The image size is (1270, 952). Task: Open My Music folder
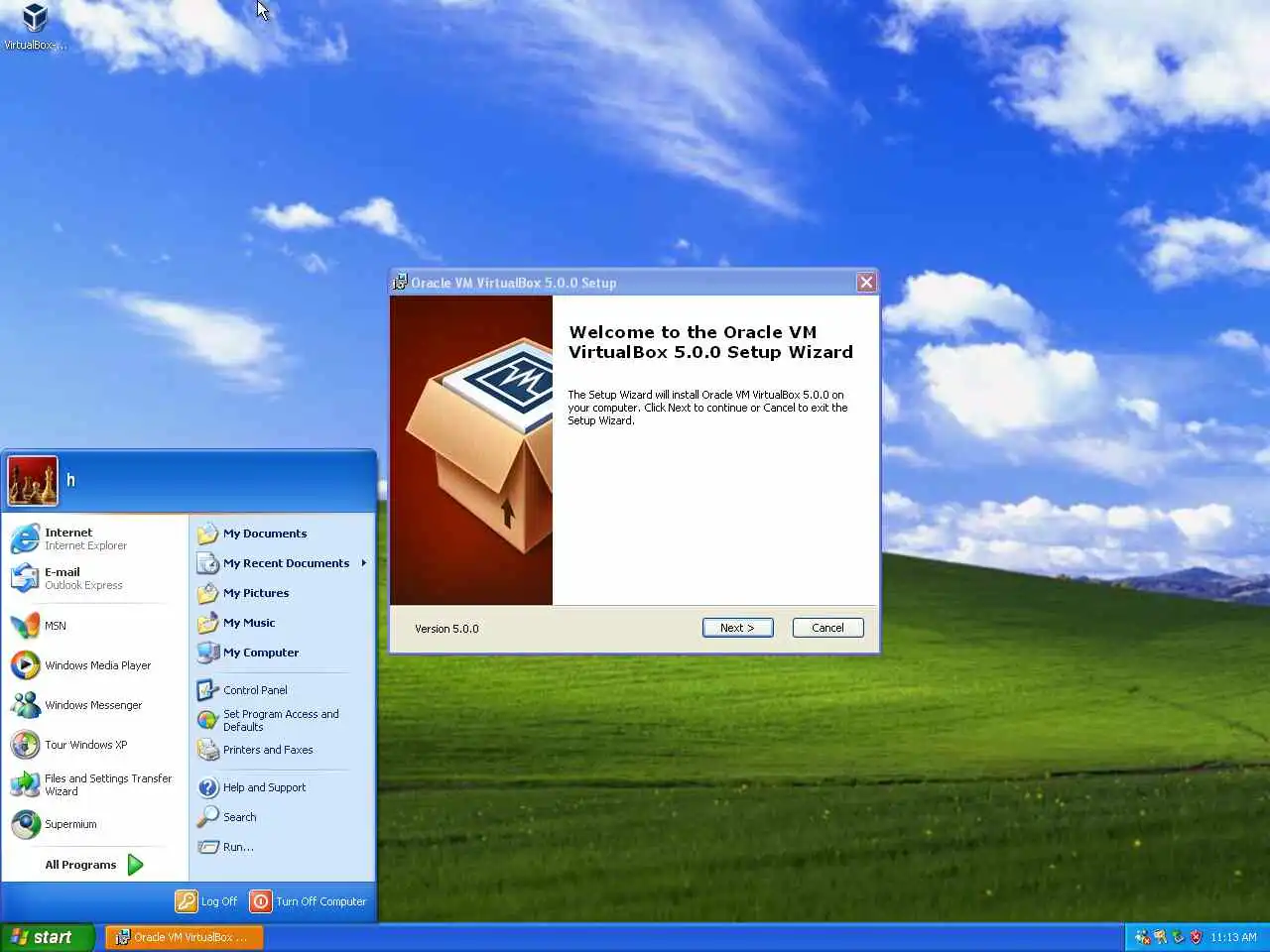282,623
